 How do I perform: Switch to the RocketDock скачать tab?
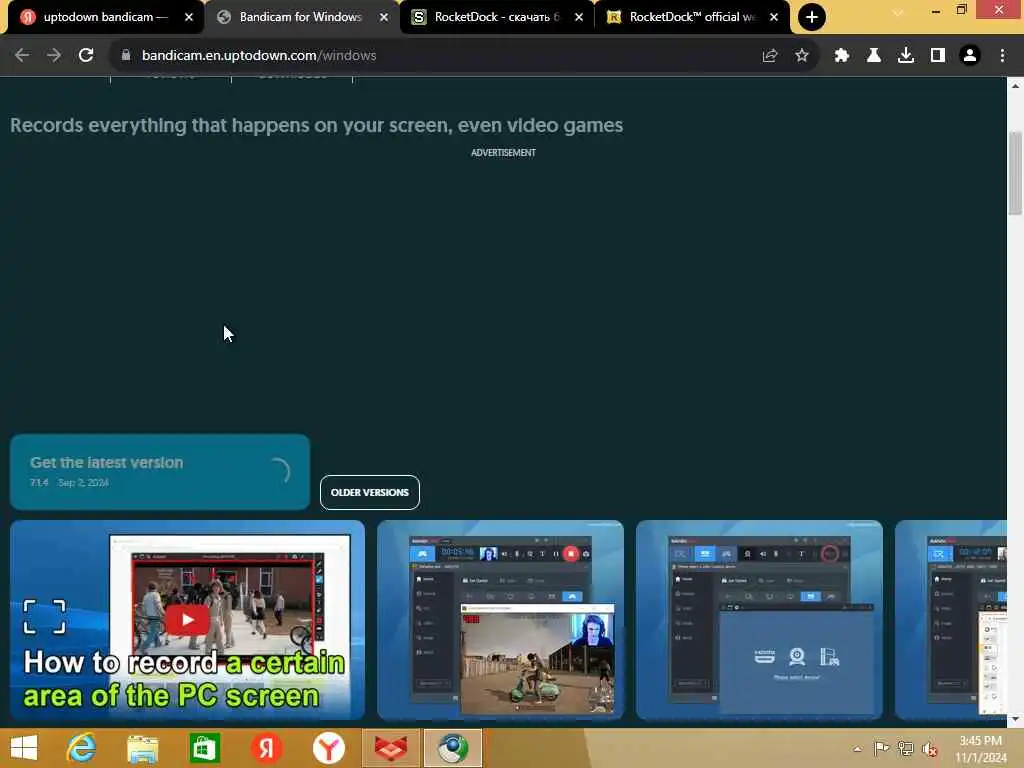[x=495, y=17]
